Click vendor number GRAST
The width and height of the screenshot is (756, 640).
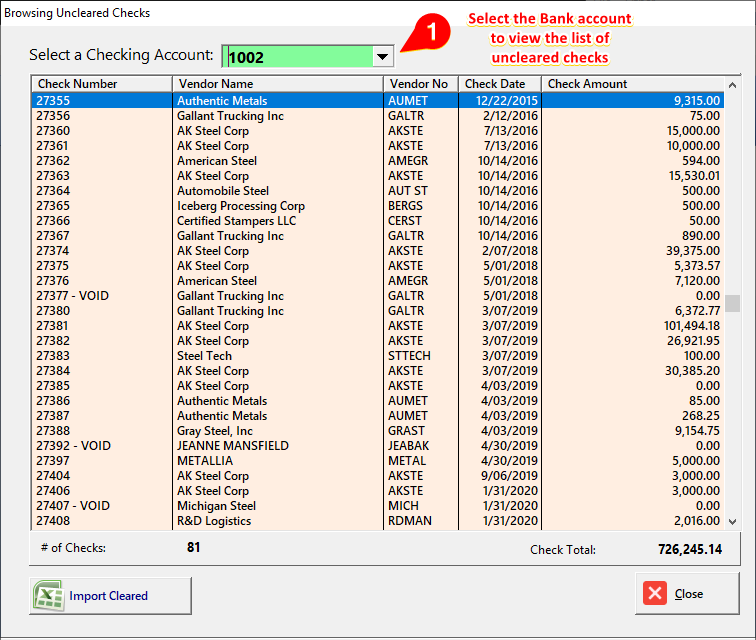pos(406,431)
